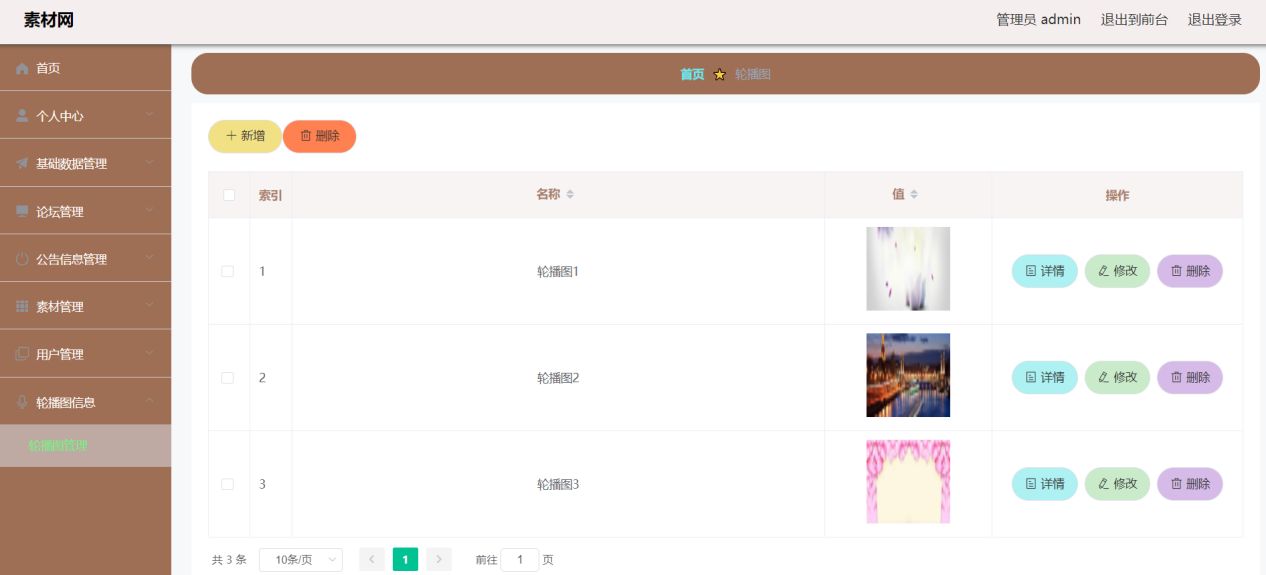This screenshot has height=575, width=1266.
Task: Click the 索引 column header
Action: [x=270, y=195]
